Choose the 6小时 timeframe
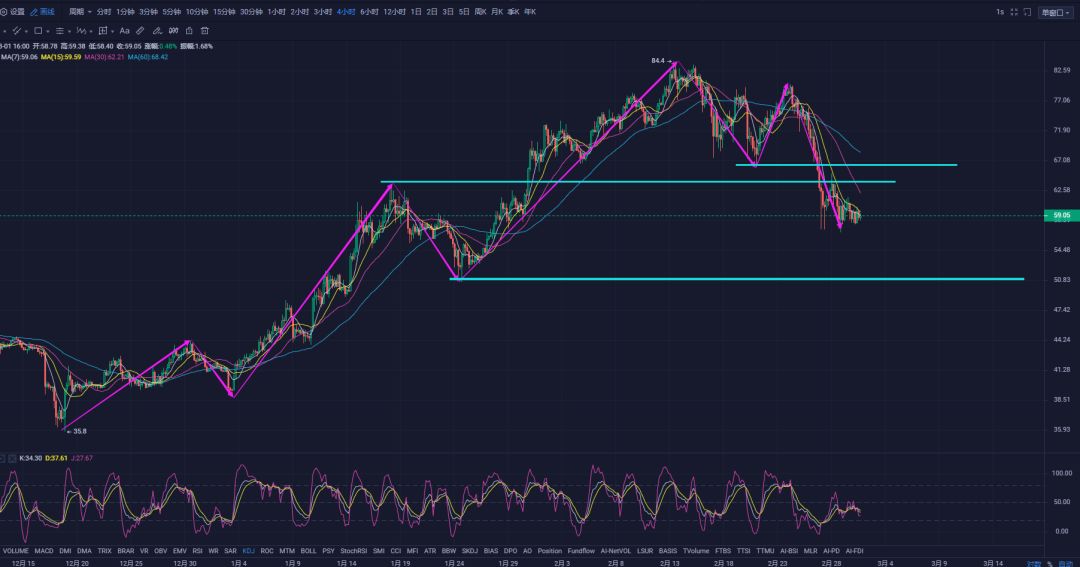 pyautogui.click(x=369, y=12)
